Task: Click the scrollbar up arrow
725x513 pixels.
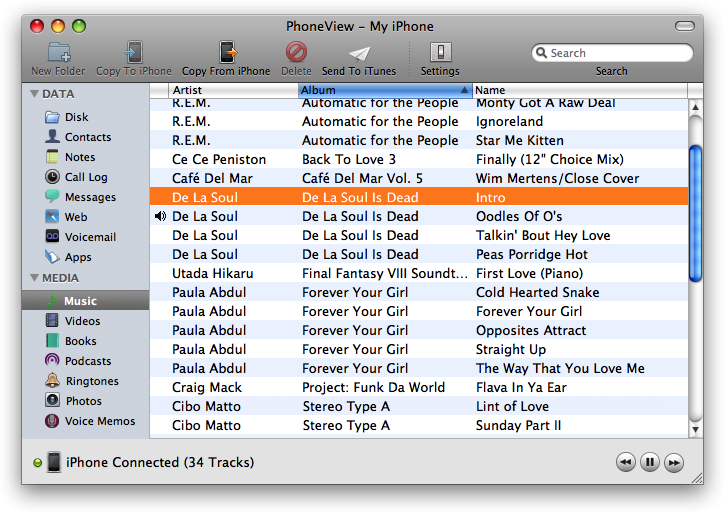Action: tap(695, 107)
